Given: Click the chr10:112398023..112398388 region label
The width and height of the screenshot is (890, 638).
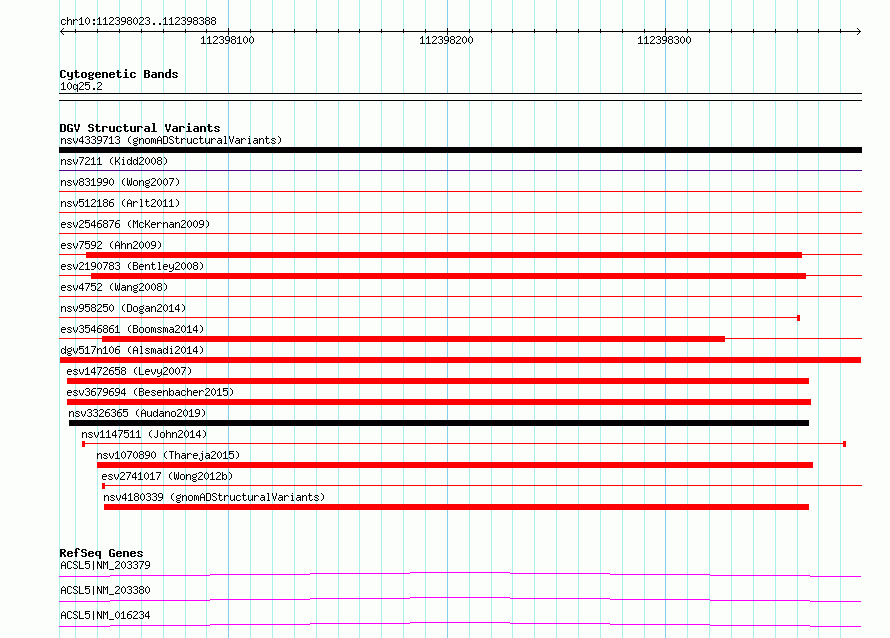Looking at the screenshot, I should coord(138,22).
